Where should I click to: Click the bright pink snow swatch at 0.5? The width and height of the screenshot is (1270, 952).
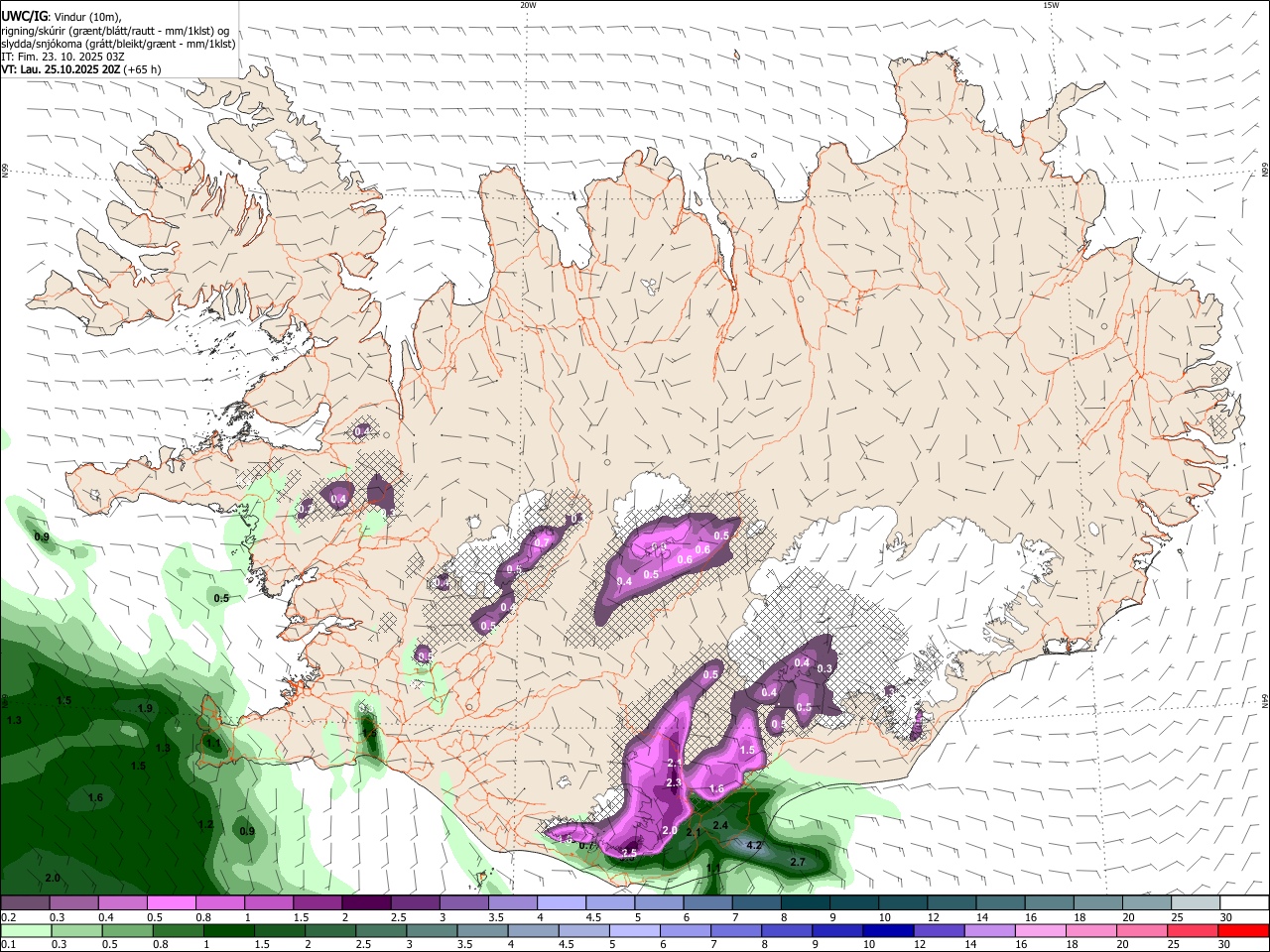pos(171,902)
